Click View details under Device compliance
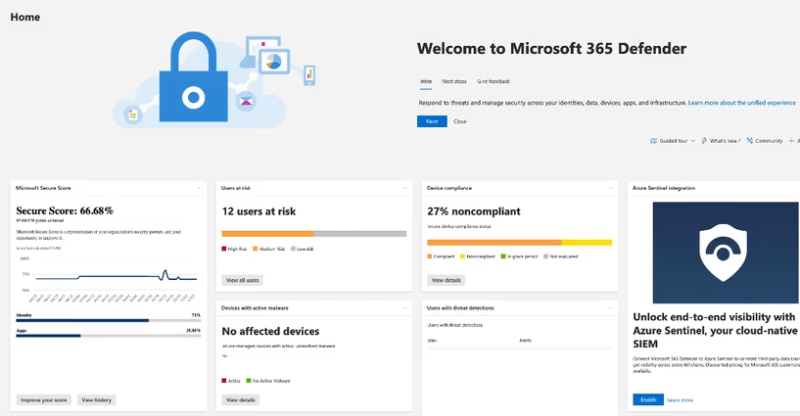The height and width of the screenshot is (416, 800). point(446,280)
